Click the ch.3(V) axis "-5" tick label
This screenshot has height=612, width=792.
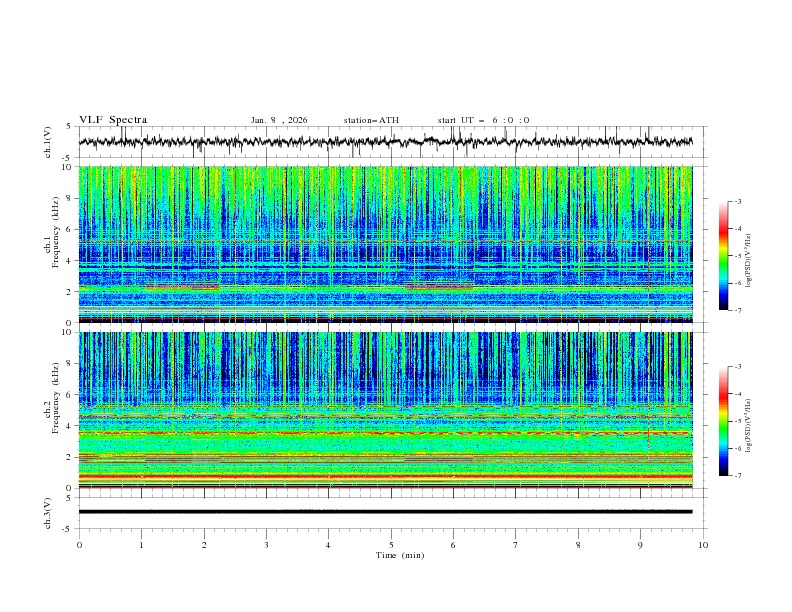click(67, 529)
